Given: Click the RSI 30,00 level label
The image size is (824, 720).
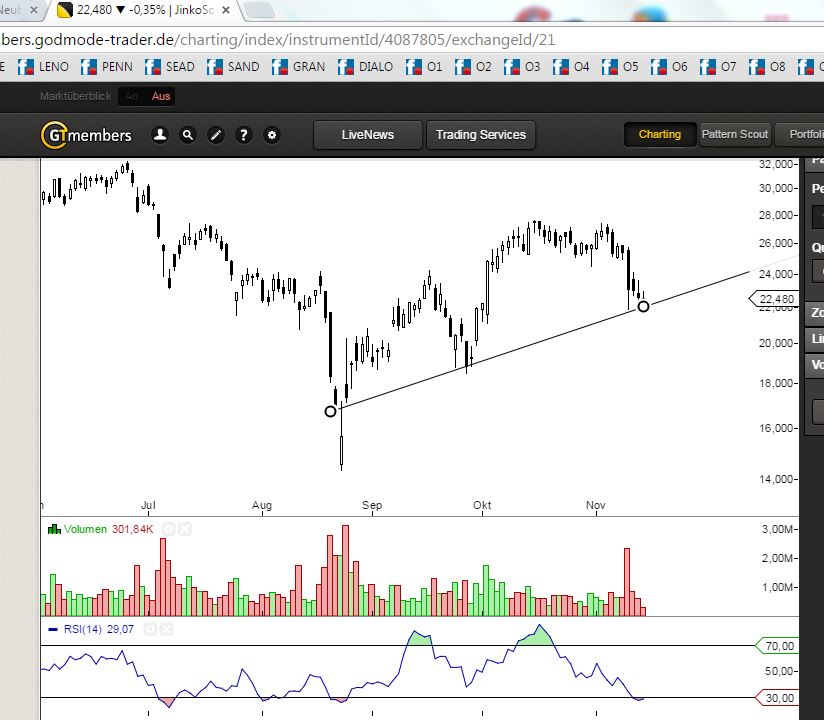Looking at the screenshot, I should 777,698.
